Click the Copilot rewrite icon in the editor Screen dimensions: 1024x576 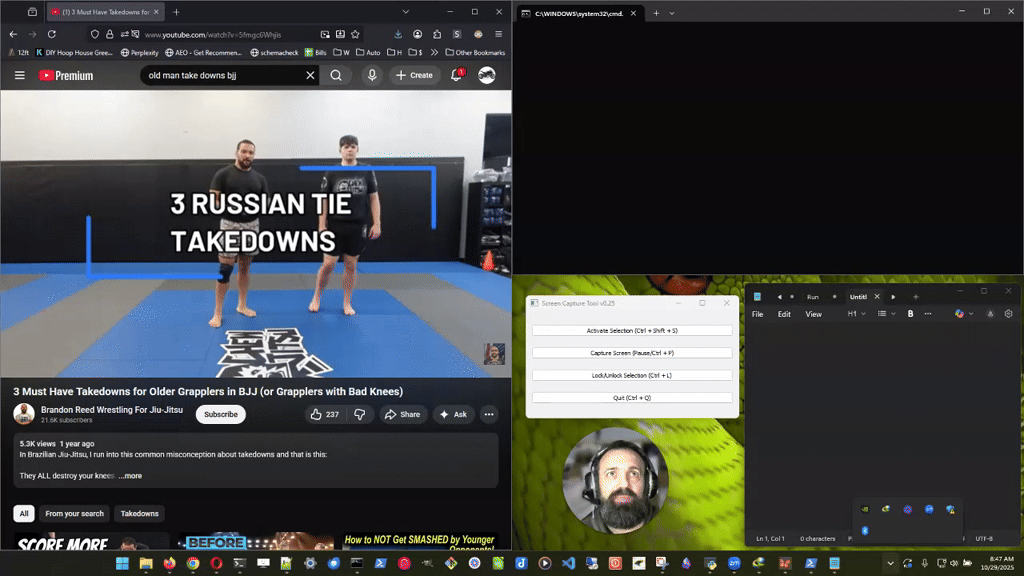point(960,313)
